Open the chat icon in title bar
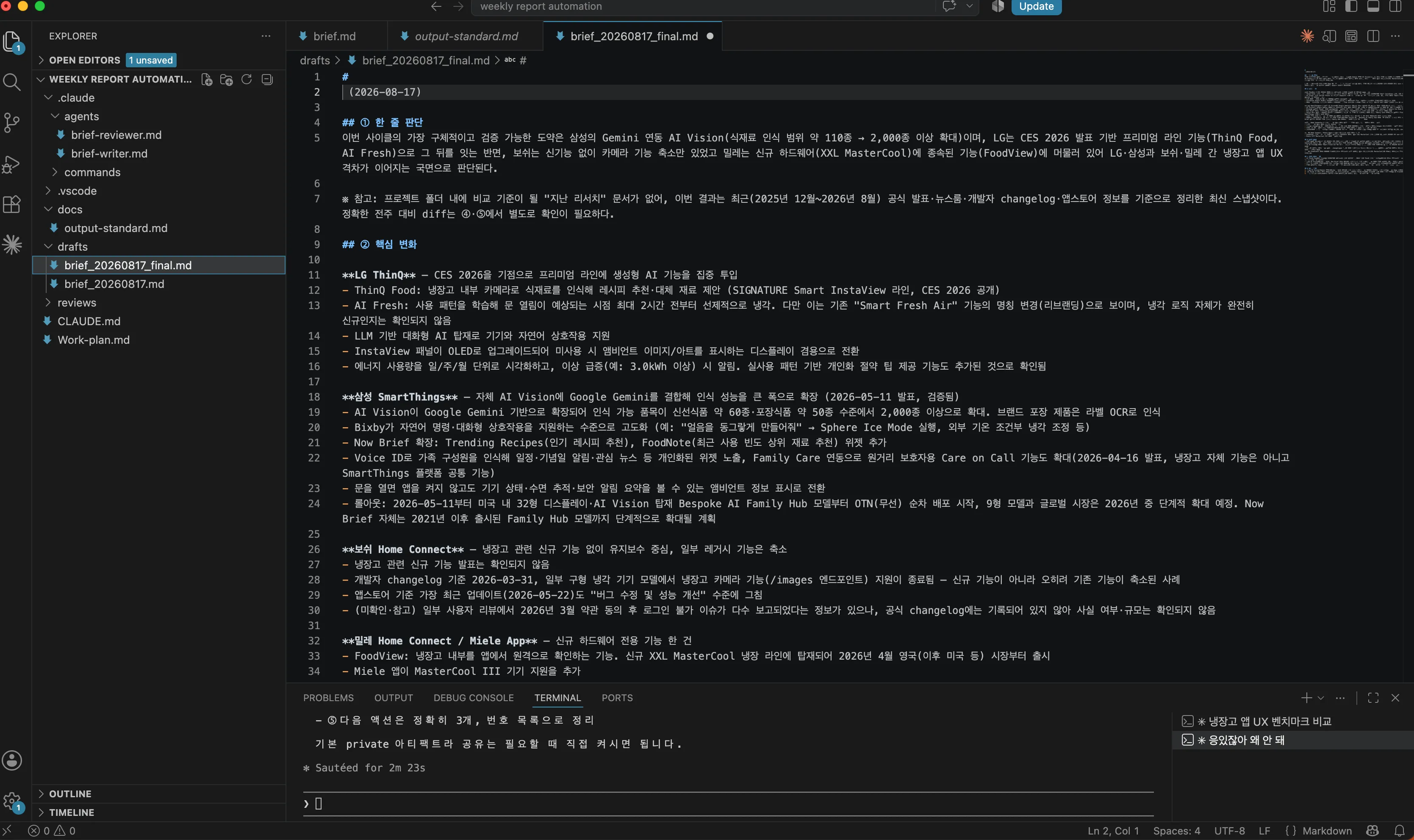 tap(950, 6)
